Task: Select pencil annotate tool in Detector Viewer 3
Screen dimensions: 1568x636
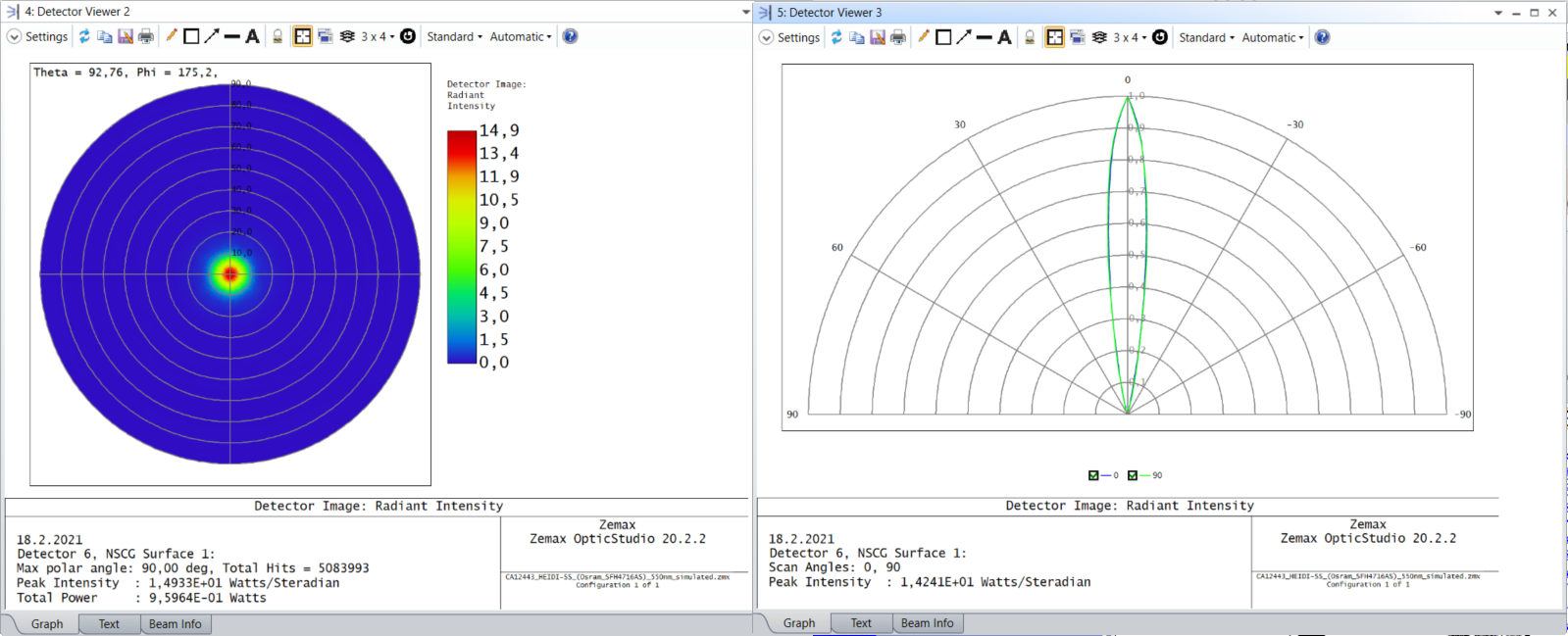Action: (x=924, y=37)
